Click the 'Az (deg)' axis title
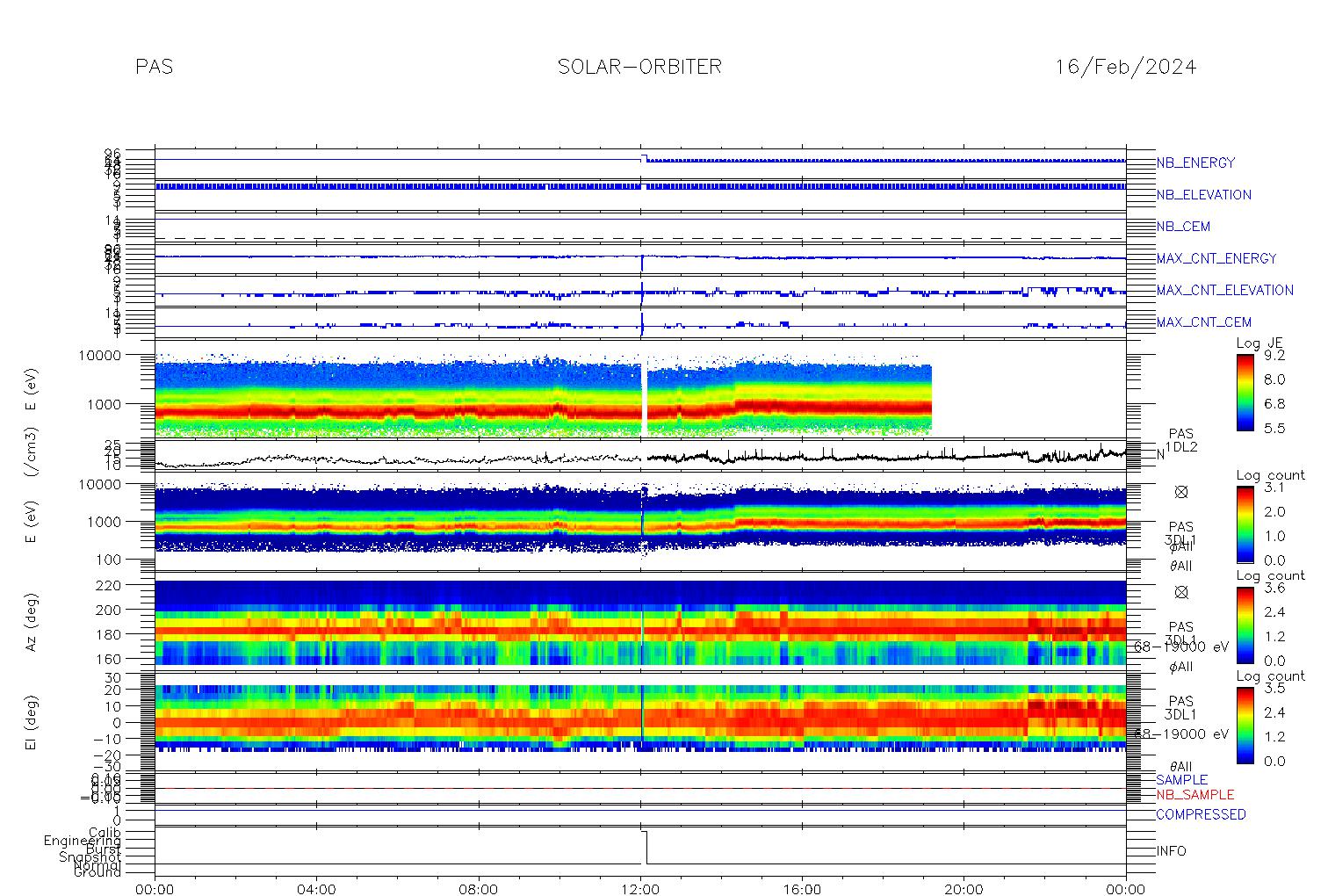 point(32,622)
